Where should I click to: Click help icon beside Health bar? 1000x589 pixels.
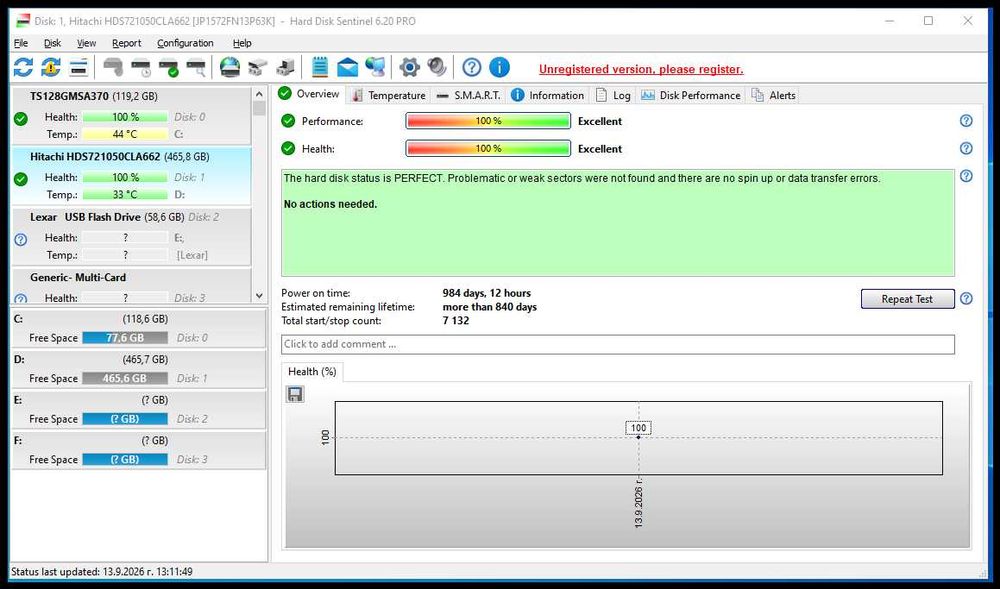(x=966, y=148)
